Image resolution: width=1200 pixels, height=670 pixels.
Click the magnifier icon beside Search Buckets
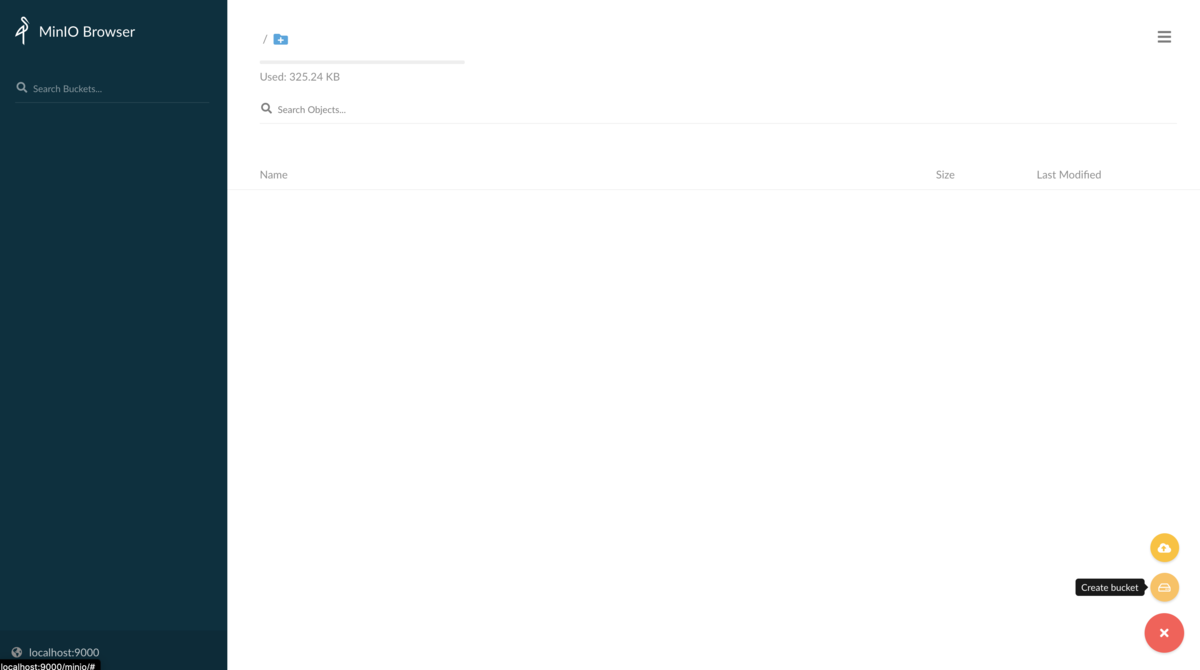(22, 88)
